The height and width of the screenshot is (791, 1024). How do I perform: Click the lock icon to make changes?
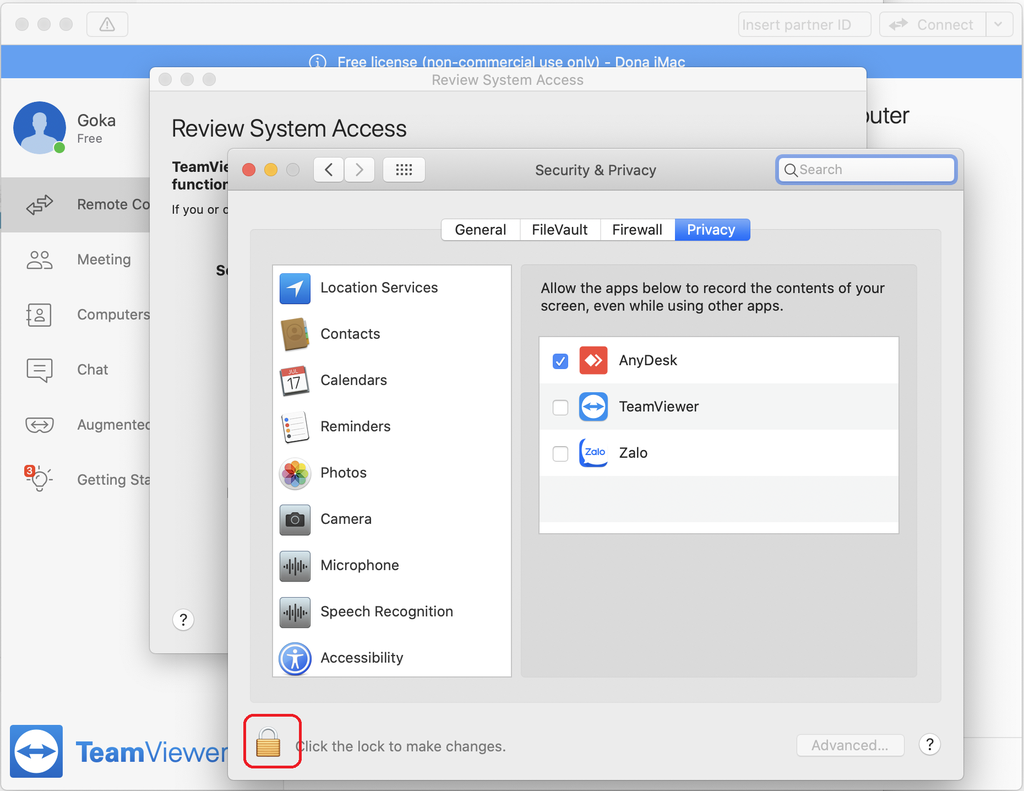point(268,743)
